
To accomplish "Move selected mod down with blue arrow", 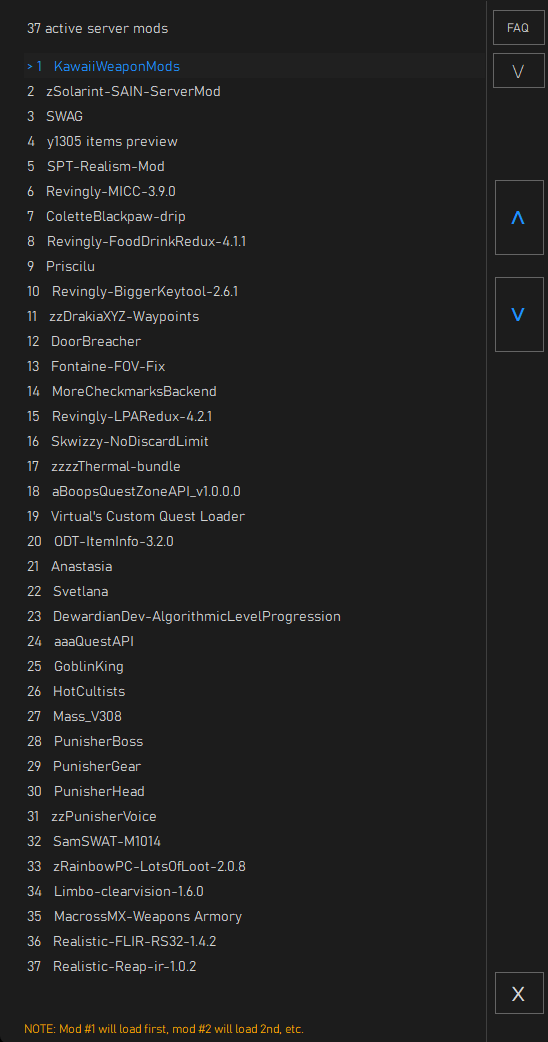I will (519, 314).
